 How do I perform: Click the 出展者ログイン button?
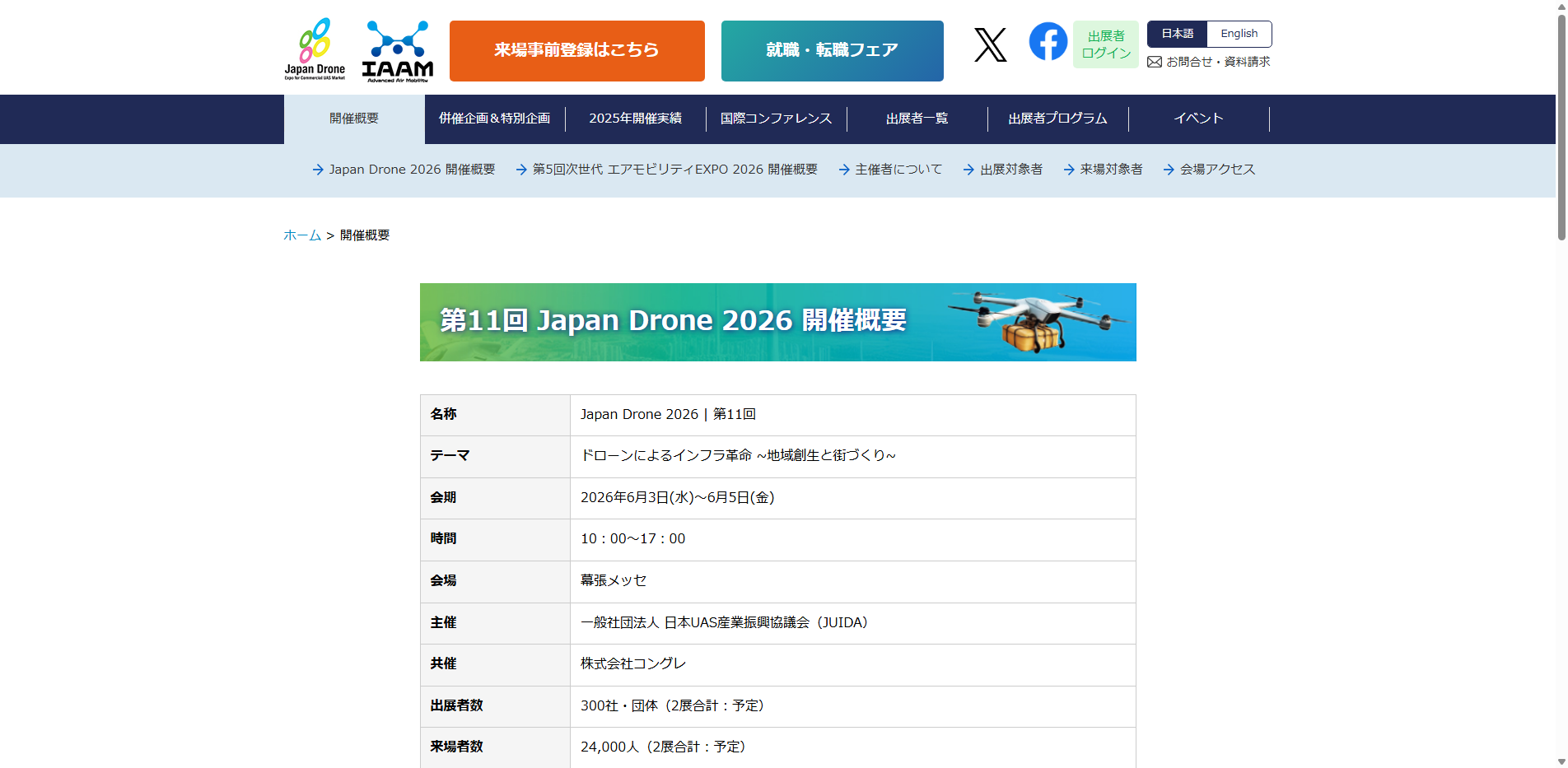(1106, 44)
